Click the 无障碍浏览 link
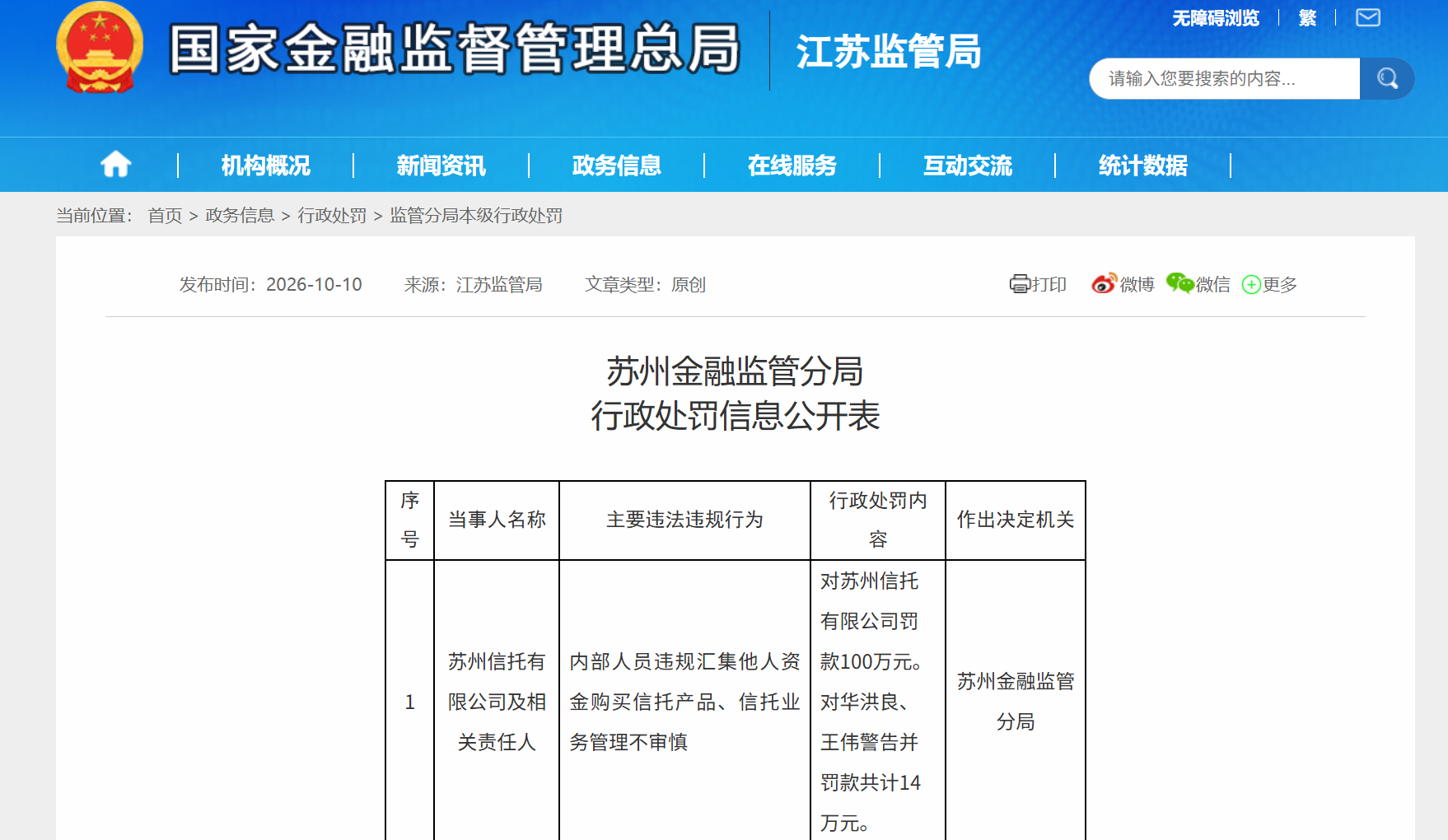This screenshot has height=840, width=1448. click(1216, 18)
